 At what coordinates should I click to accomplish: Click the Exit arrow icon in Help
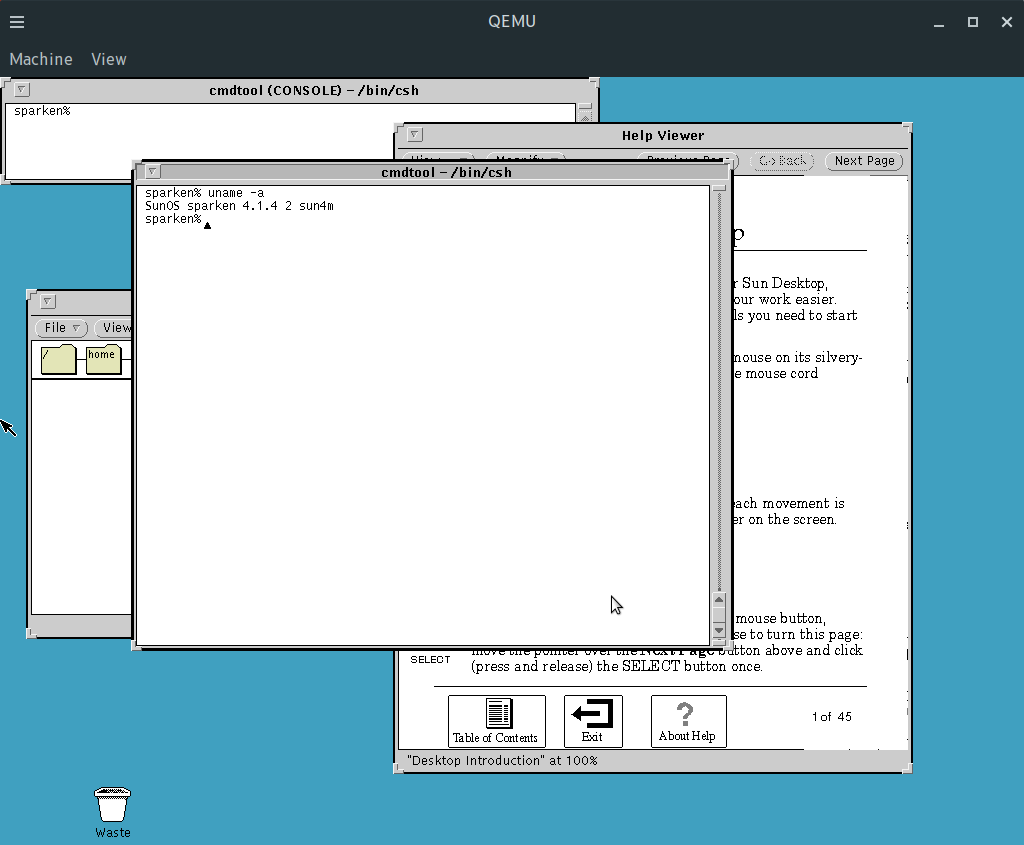tap(592, 720)
